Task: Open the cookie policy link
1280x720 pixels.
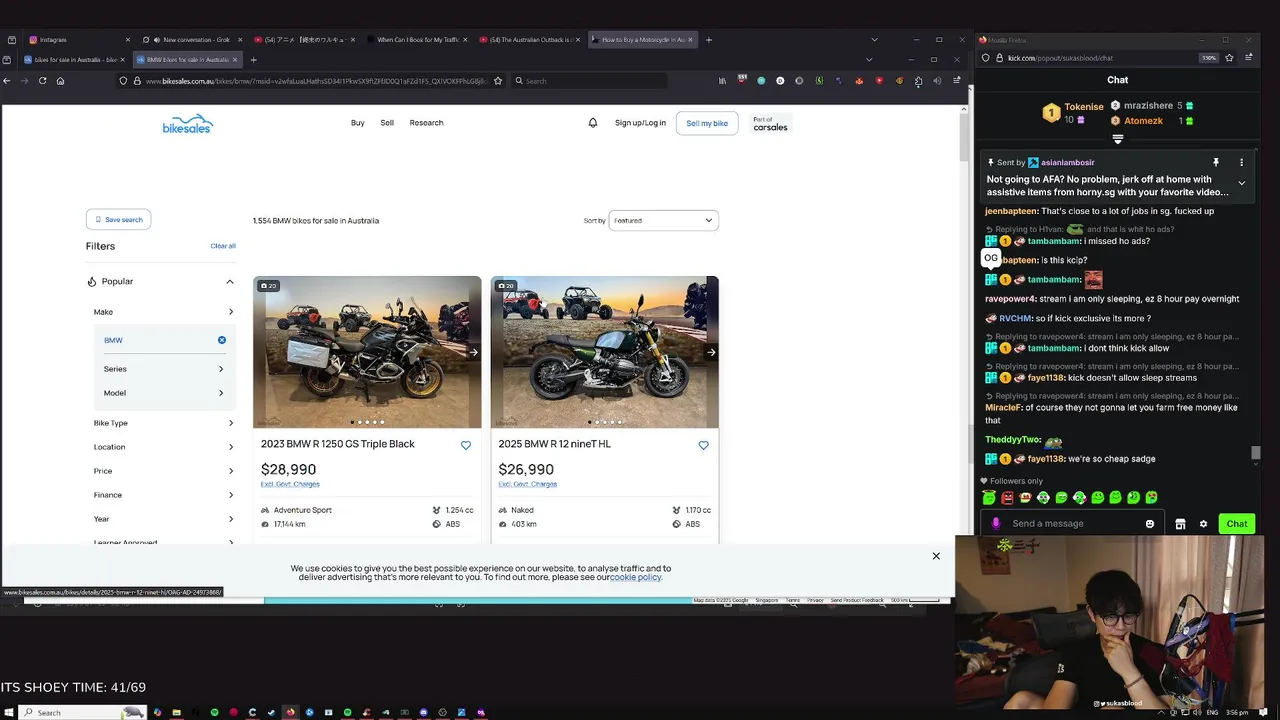Action: pyautogui.click(x=636, y=577)
